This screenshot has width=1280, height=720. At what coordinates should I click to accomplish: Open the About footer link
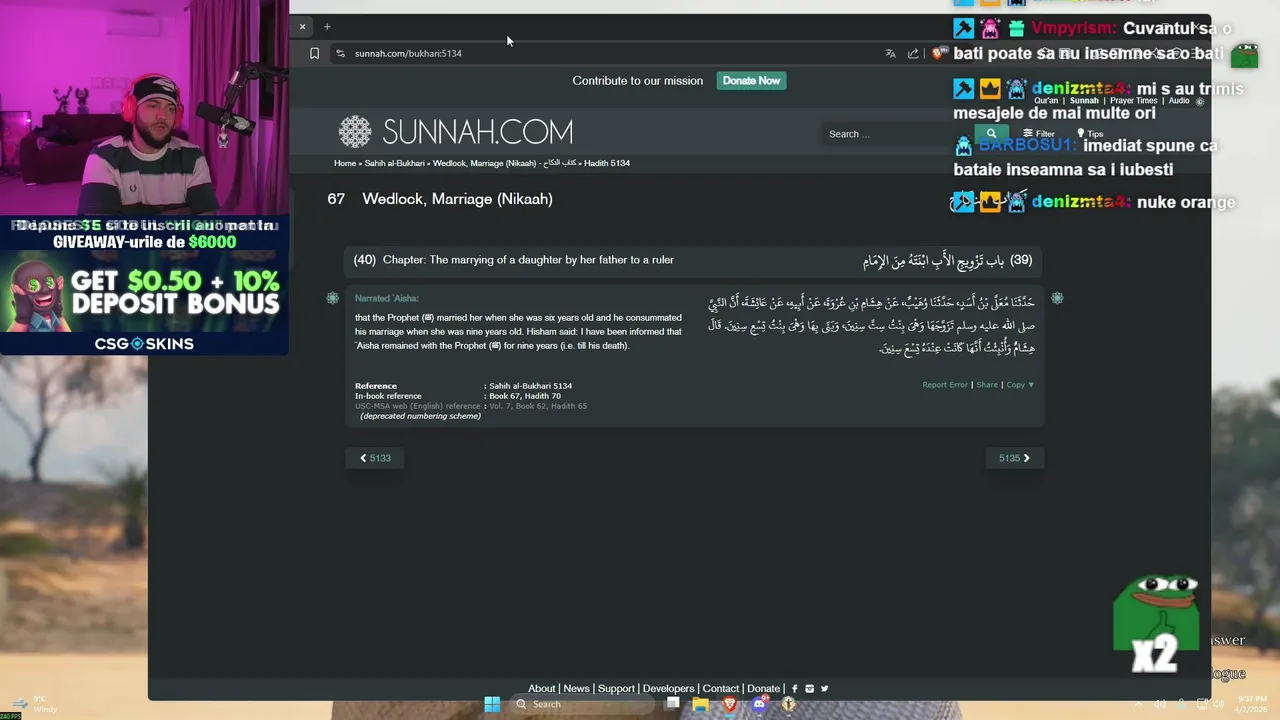point(541,689)
